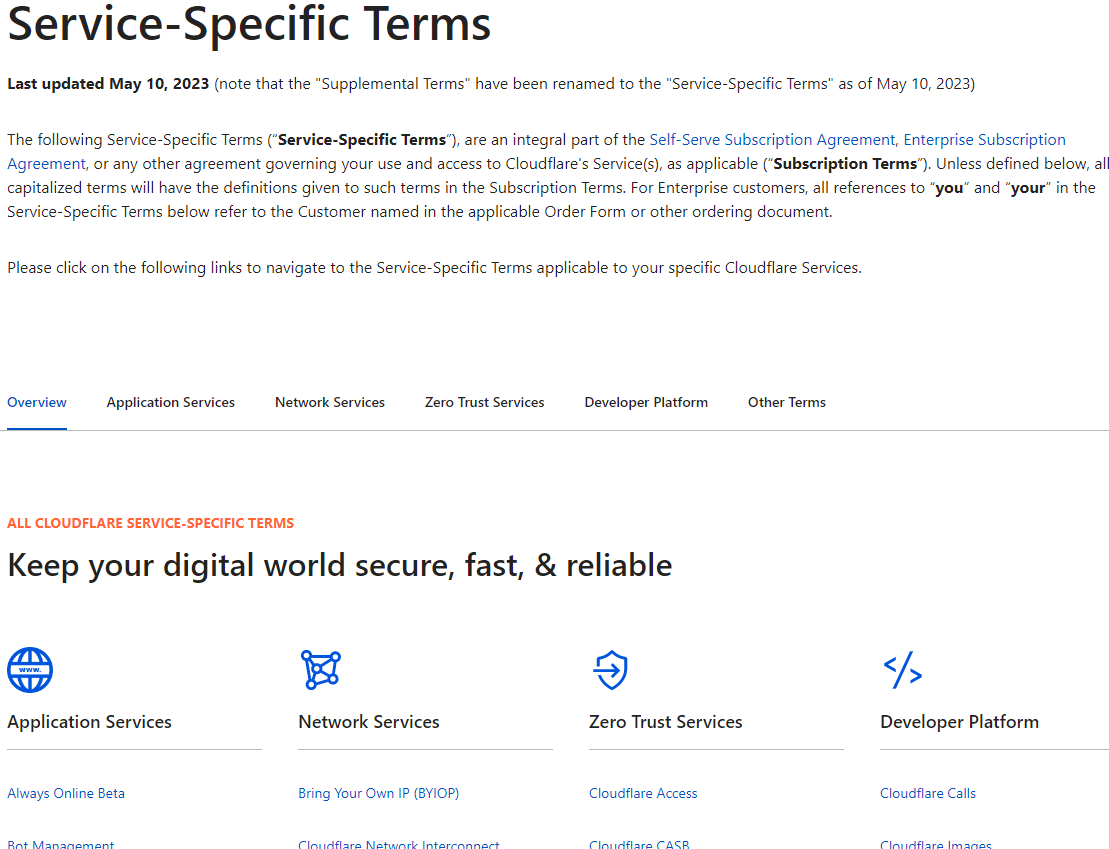This screenshot has height=849, width=1109.
Task: Open the Network Services tab
Action: [x=330, y=403]
